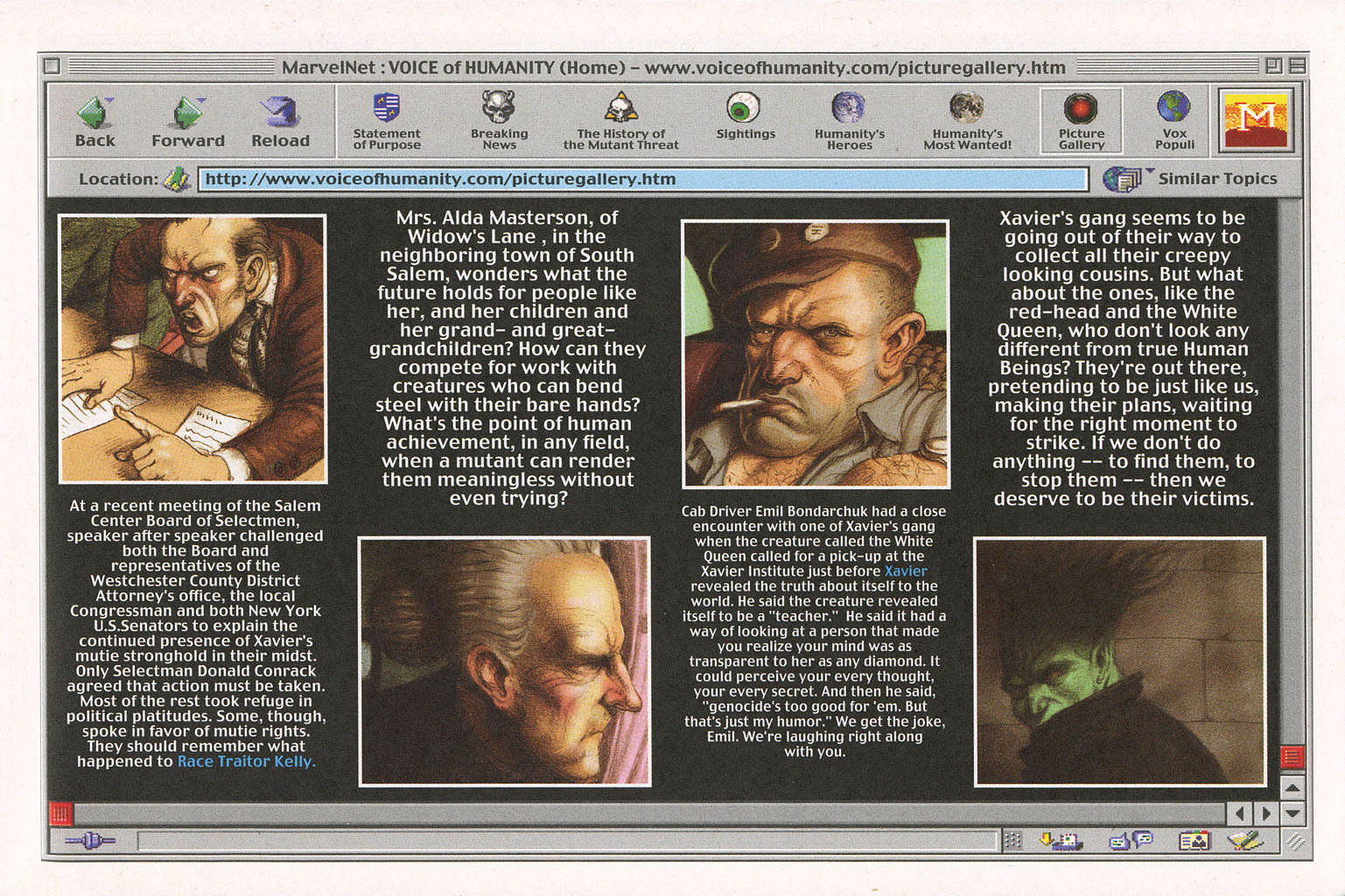Click the MarvelNet M logo
The image size is (1345, 896).
pyautogui.click(x=1256, y=120)
